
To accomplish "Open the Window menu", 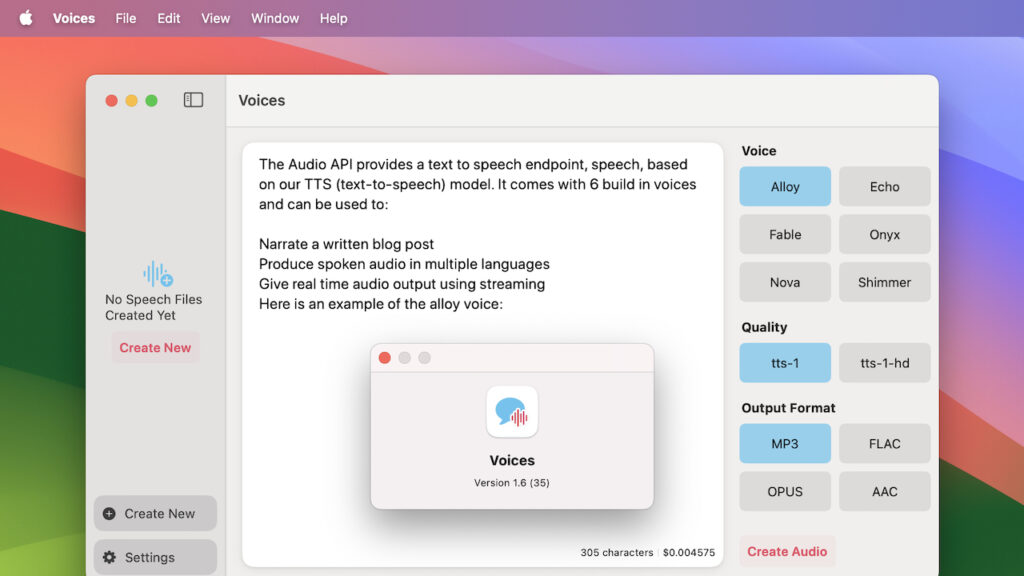I will pos(274,17).
